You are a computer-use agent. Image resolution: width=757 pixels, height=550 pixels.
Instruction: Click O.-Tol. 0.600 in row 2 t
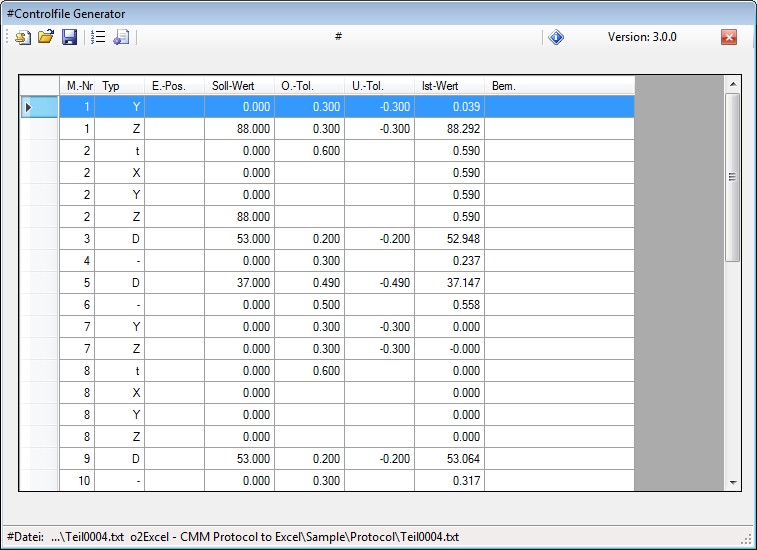(309, 151)
